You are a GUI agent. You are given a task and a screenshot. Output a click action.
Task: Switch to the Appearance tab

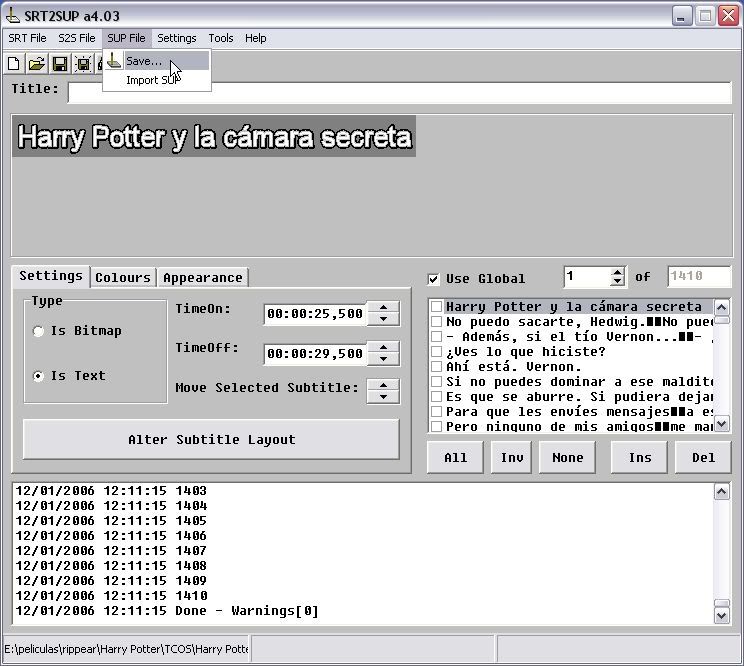(203, 278)
